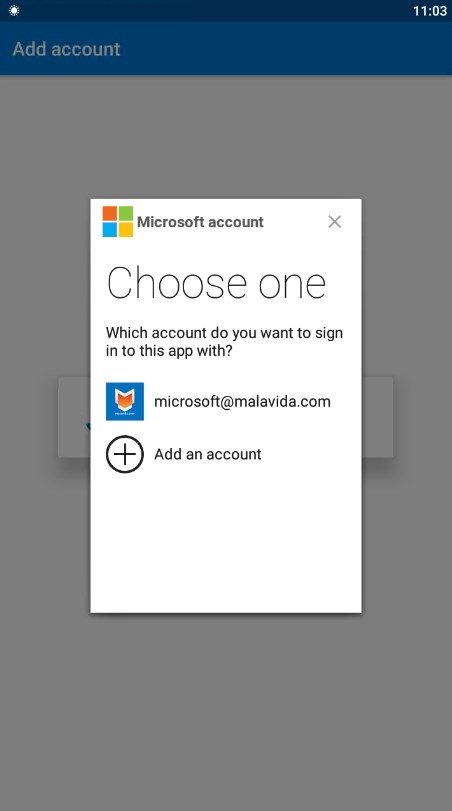Tap the circled plus icon
The width and height of the screenshot is (452, 811).
point(125,454)
